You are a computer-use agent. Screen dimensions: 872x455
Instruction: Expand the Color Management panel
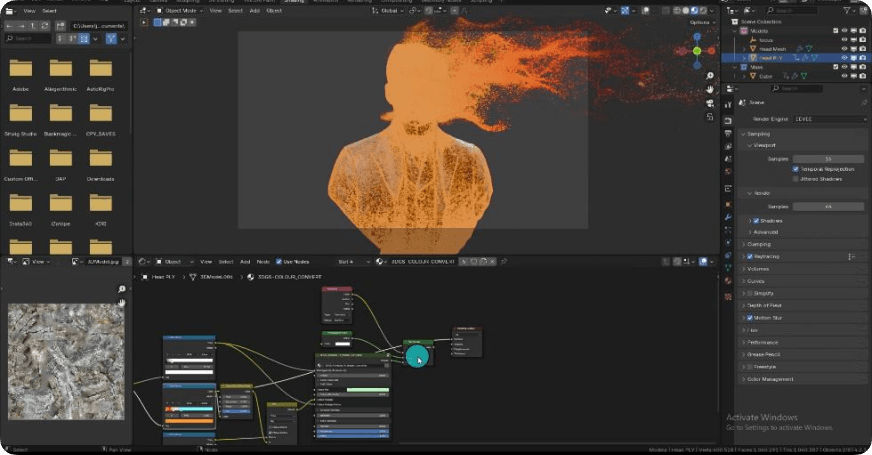click(x=770, y=379)
